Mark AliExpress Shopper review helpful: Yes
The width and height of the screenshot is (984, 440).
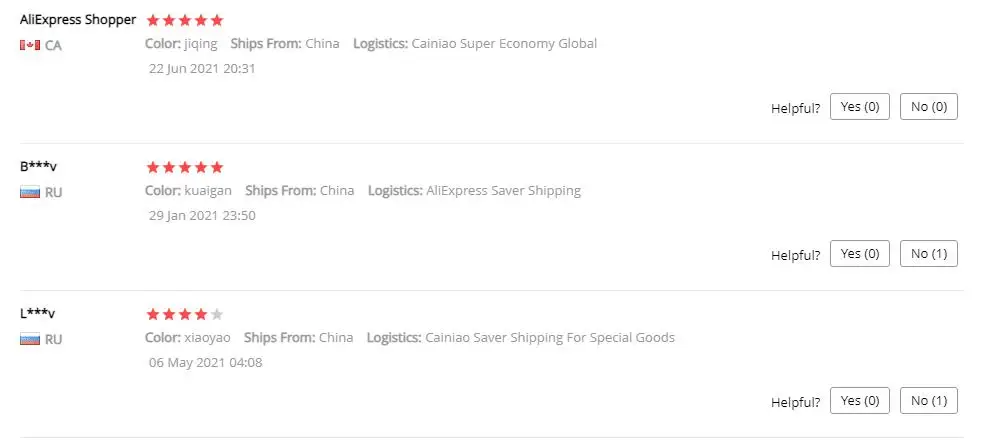859,107
